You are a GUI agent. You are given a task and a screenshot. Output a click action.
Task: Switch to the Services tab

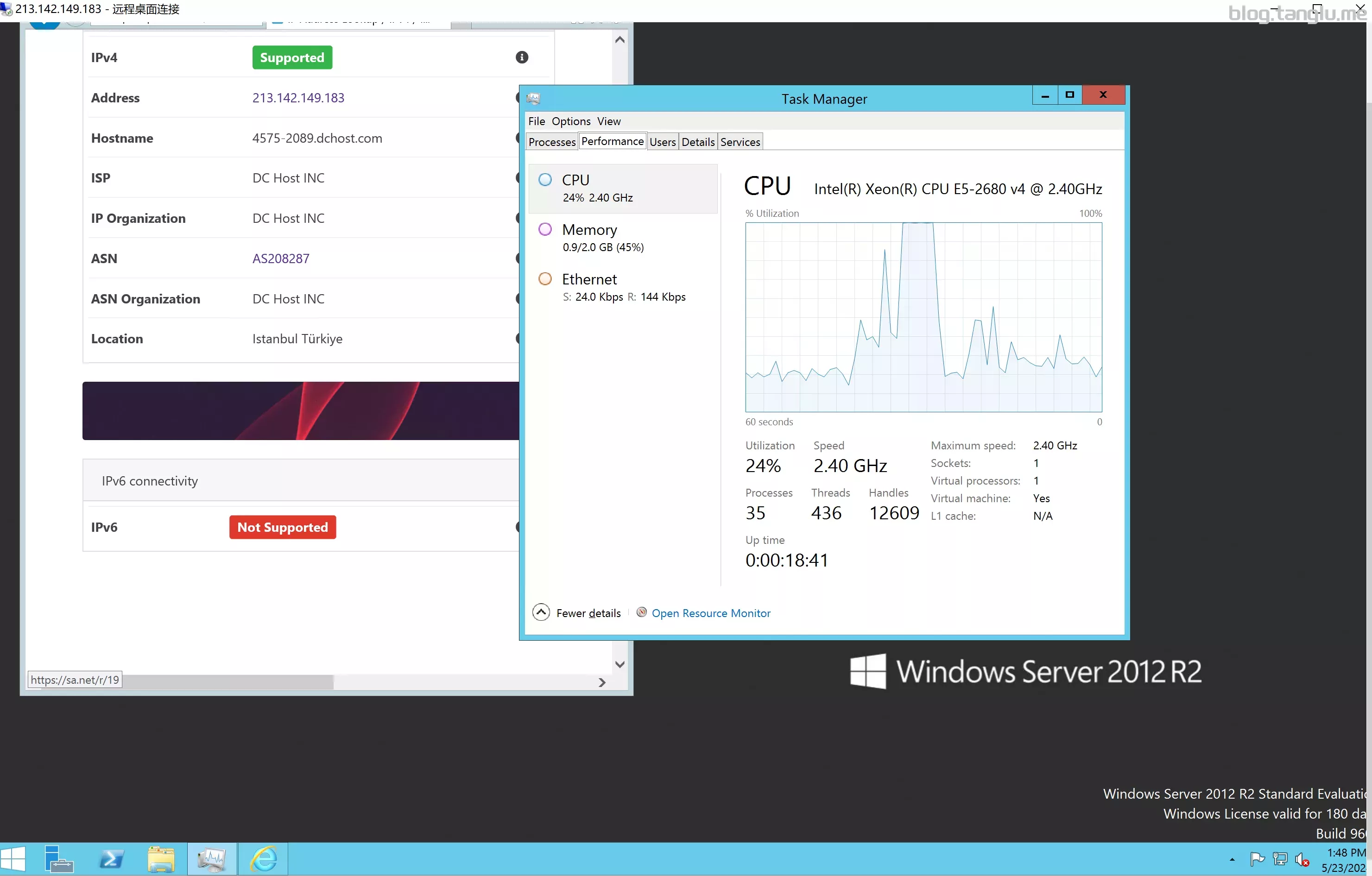point(740,142)
